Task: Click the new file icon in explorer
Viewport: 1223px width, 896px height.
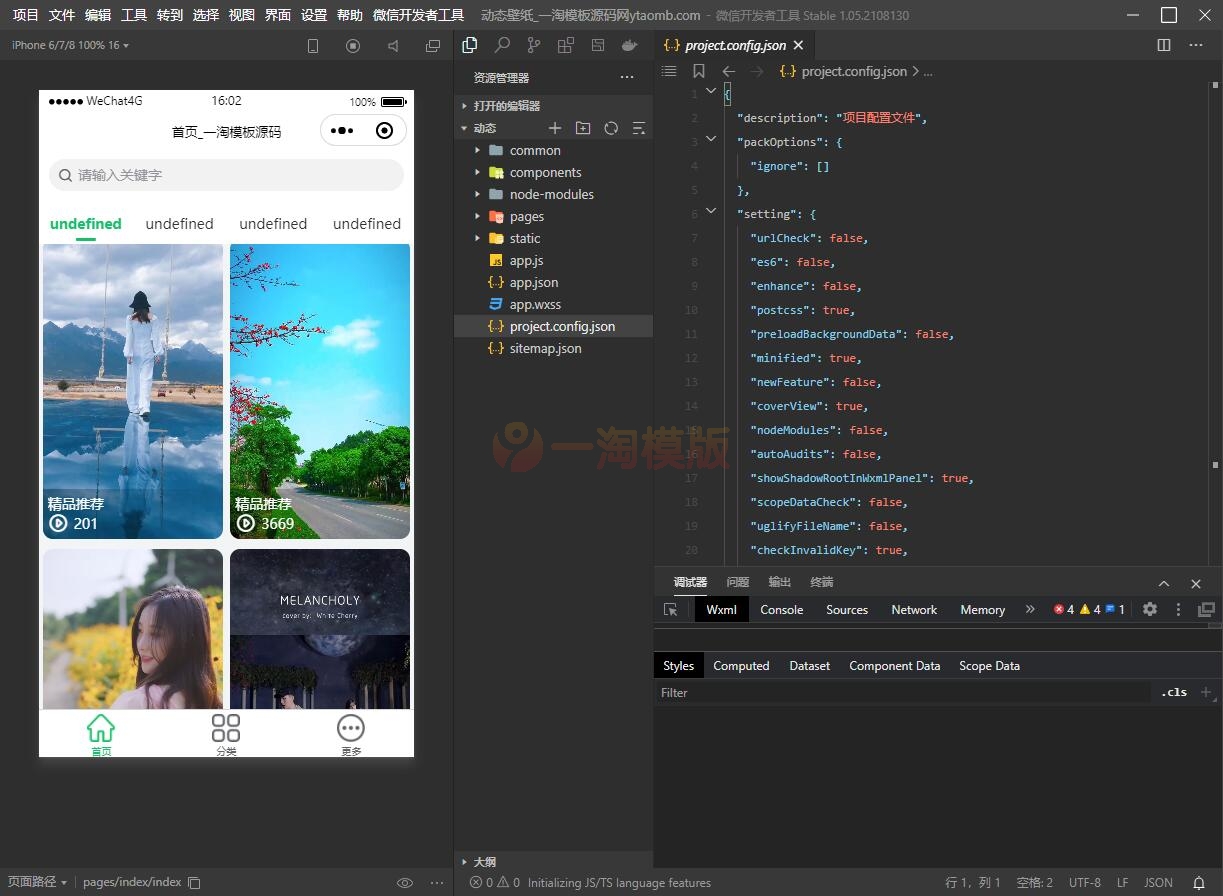Action: point(555,128)
